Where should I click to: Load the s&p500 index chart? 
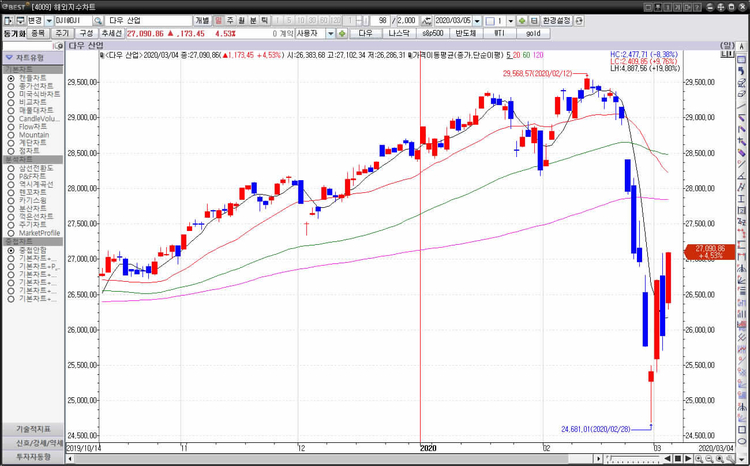[432, 33]
